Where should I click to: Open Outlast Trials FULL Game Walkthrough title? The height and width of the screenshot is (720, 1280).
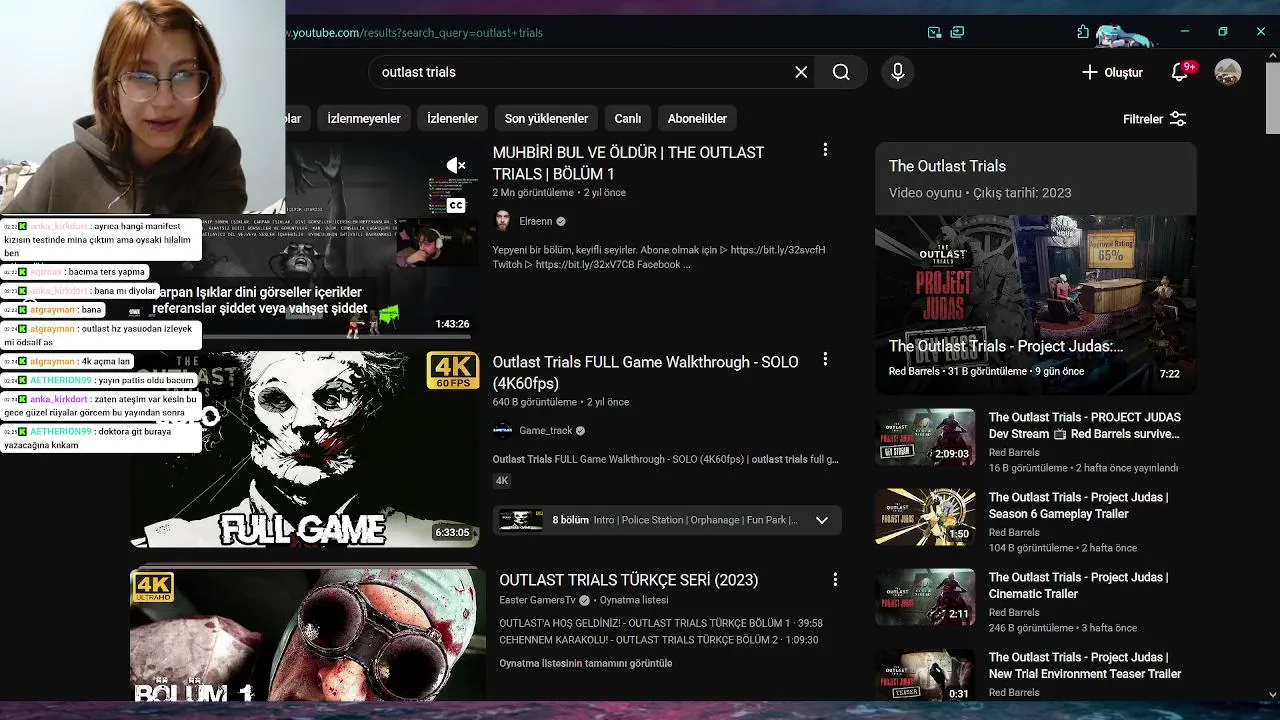pos(645,372)
